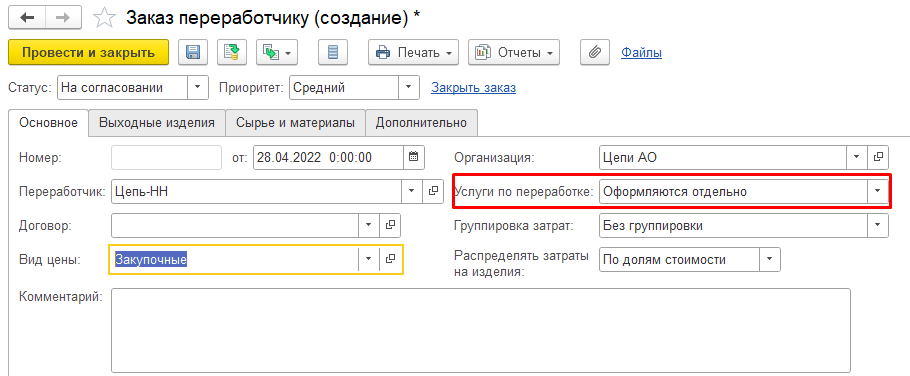Click the 'Договор' input field
Viewport: 910px width, 376px height.
[234, 226]
